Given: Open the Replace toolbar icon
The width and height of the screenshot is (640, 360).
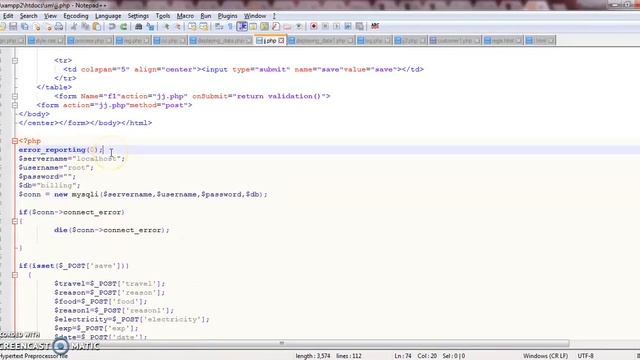Looking at the screenshot, I should point(150,27).
